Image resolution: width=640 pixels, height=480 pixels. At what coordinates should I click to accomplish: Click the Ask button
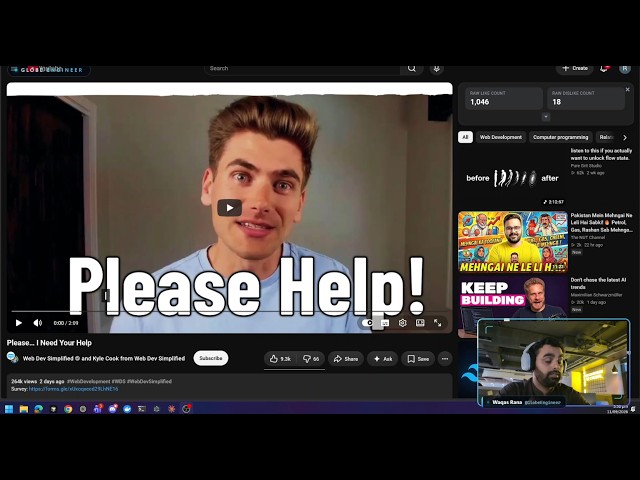coord(383,359)
